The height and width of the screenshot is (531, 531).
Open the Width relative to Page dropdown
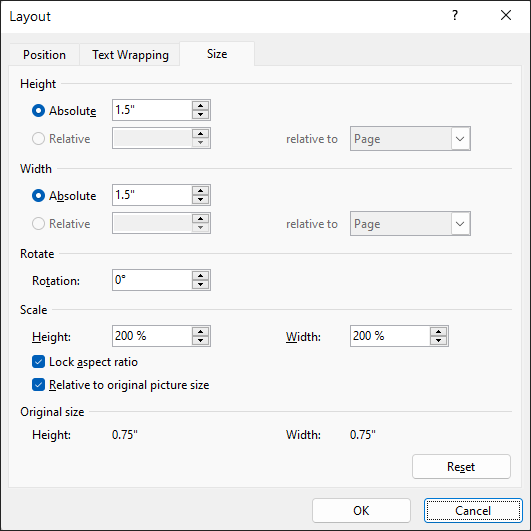(410, 224)
